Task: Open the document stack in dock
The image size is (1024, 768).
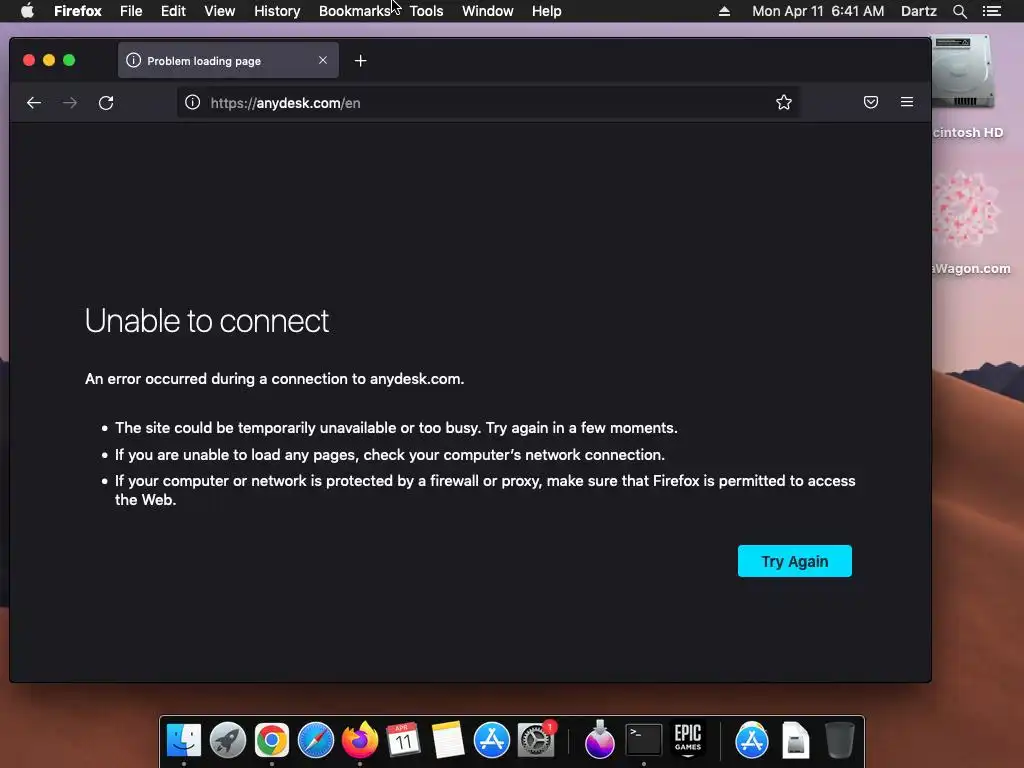Action: point(795,740)
